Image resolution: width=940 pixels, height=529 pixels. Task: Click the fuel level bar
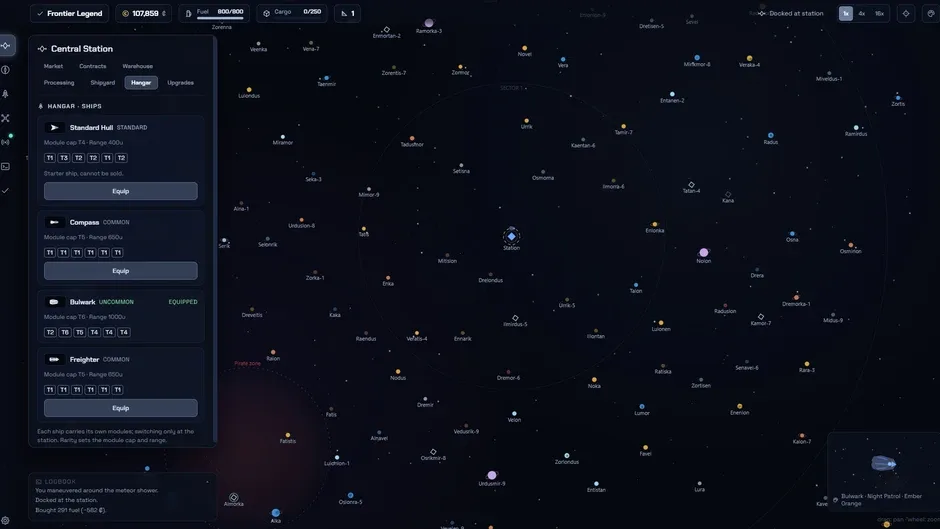[221, 18]
